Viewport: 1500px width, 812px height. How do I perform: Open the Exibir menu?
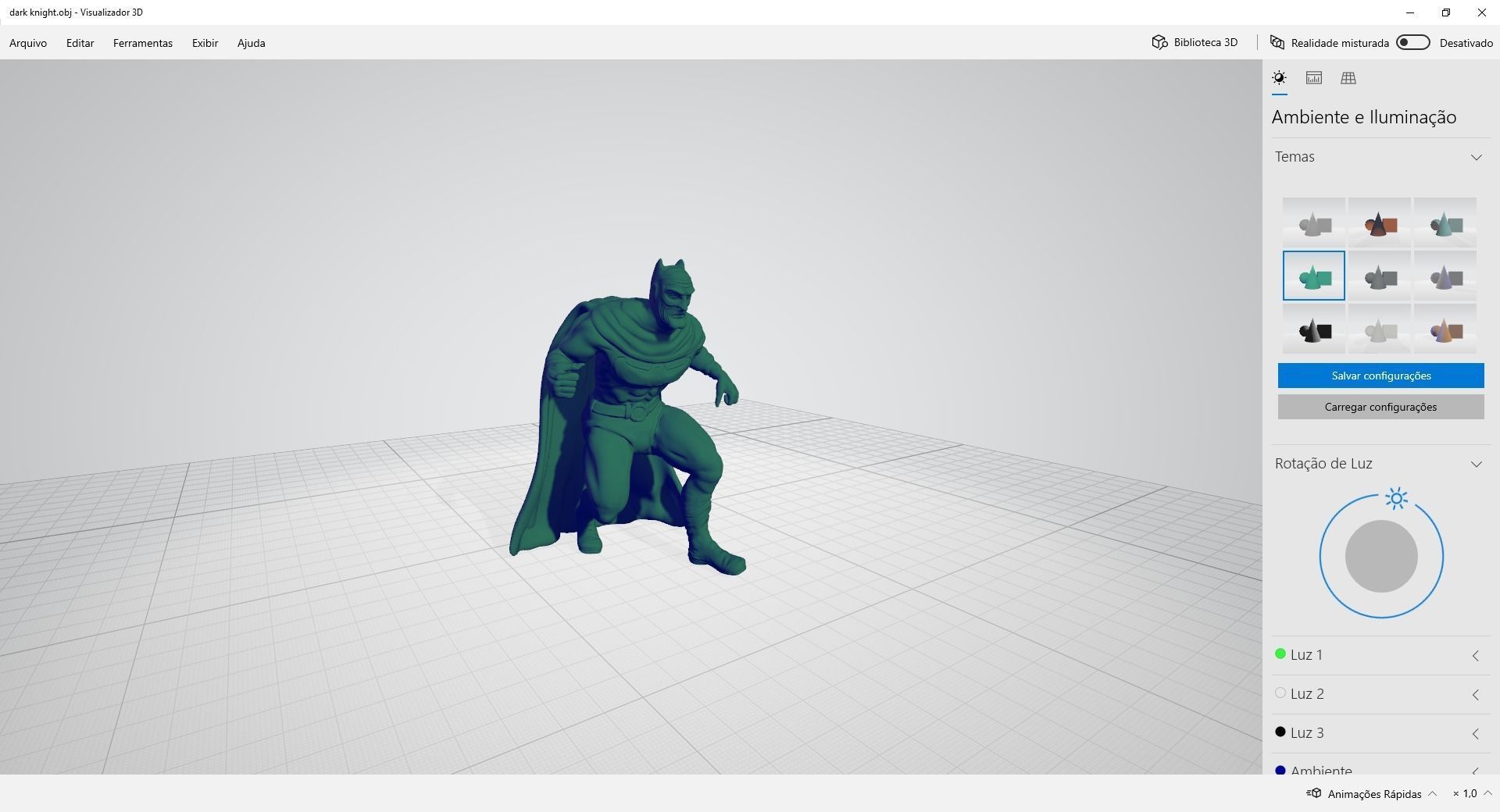205,43
